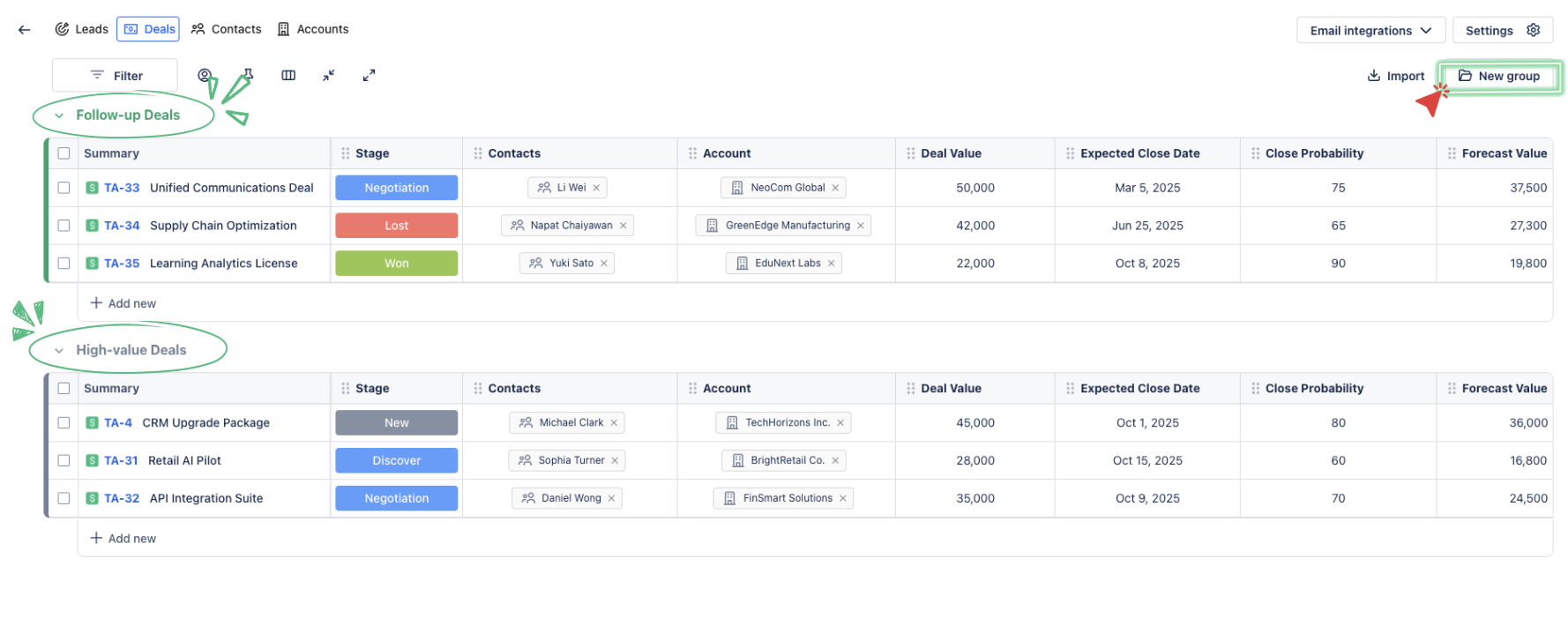Screen dimensions: 1568x633
Task: Remove Li Wei from the TA-33 contacts
Action: [596, 188]
